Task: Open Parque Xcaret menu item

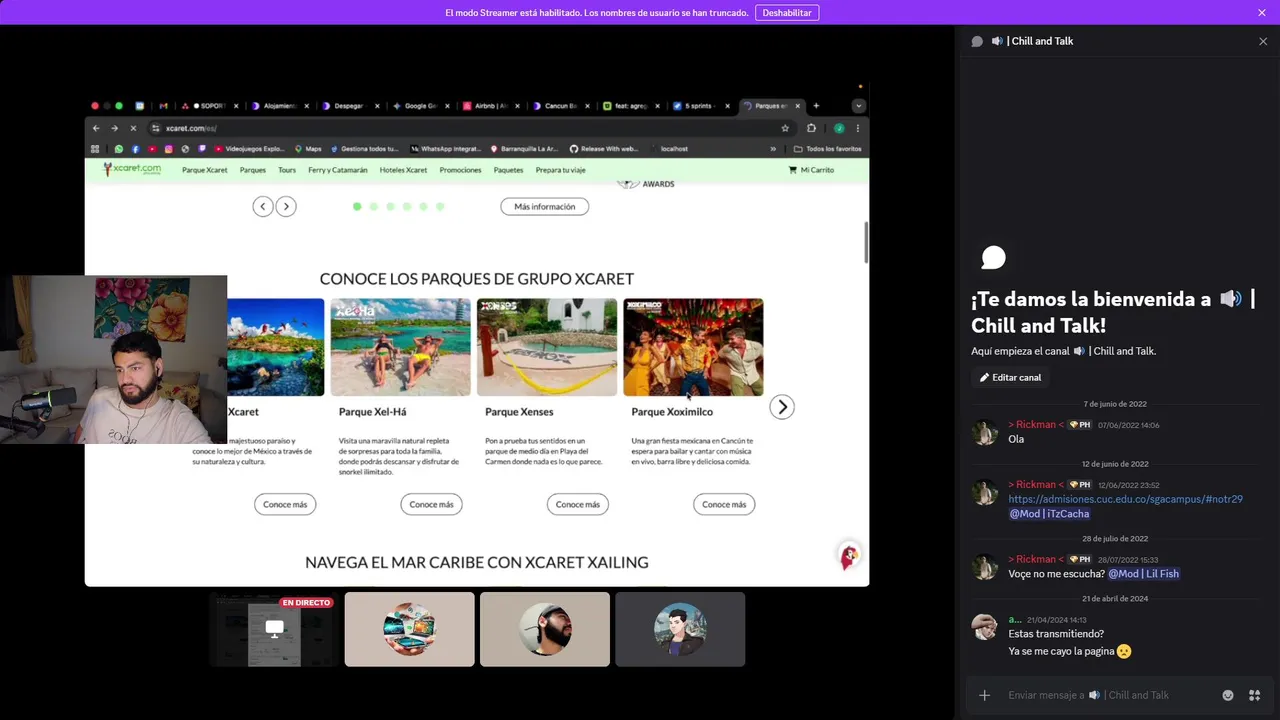Action: point(205,170)
